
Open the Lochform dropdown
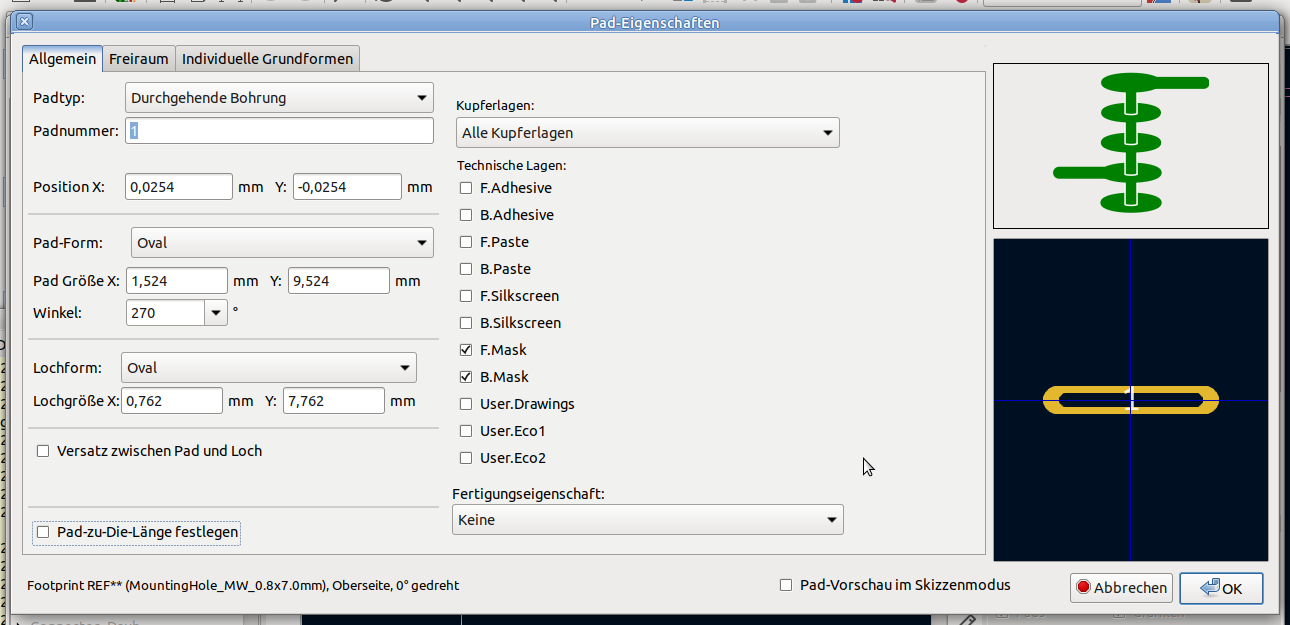[268, 368]
